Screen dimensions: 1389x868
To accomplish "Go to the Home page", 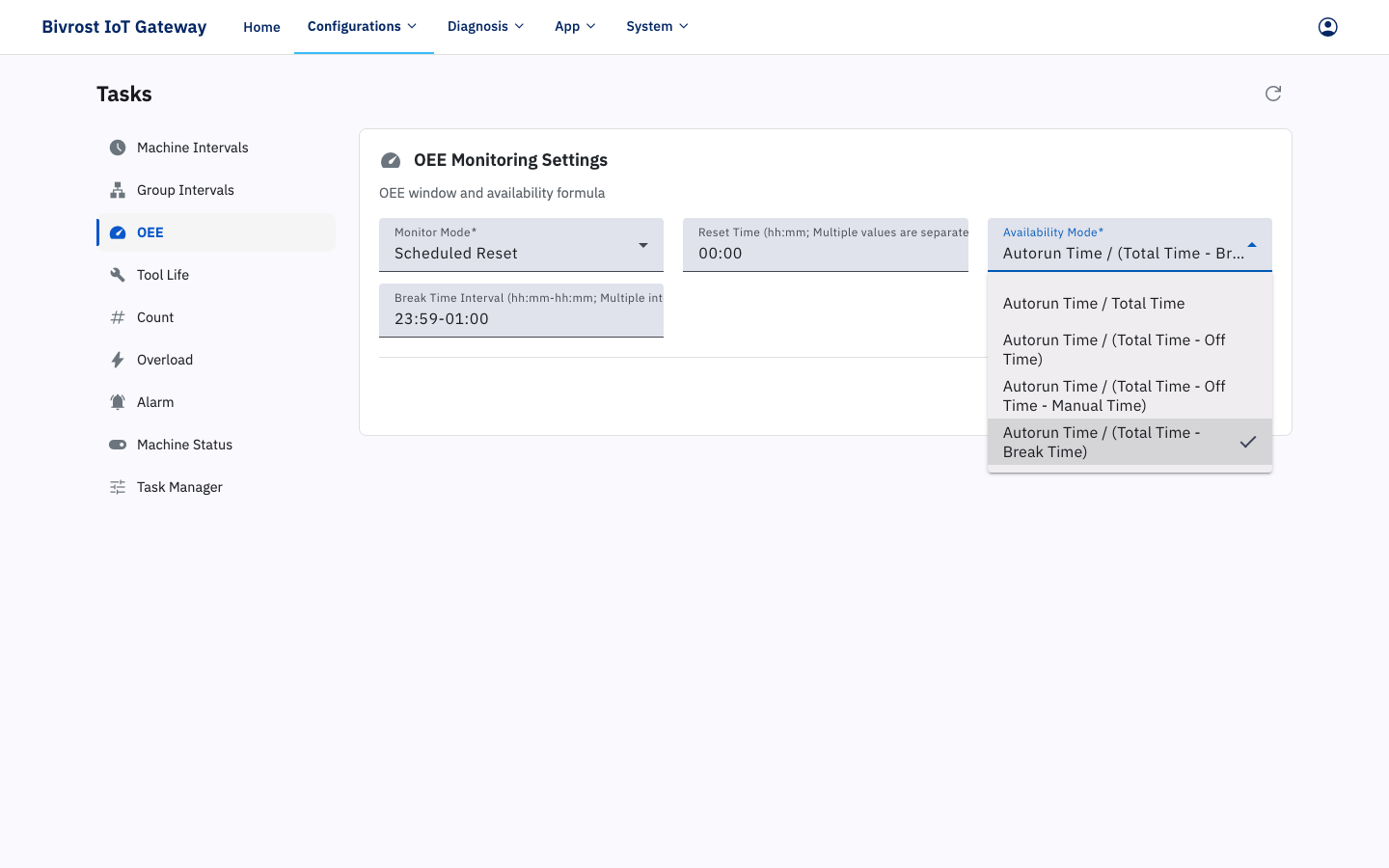I will (x=261, y=27).
